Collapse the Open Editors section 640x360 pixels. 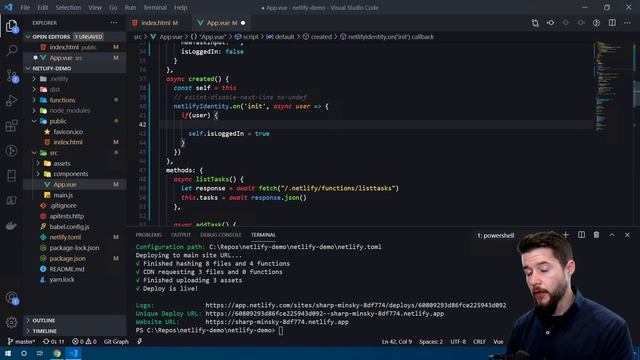[75, 37]
